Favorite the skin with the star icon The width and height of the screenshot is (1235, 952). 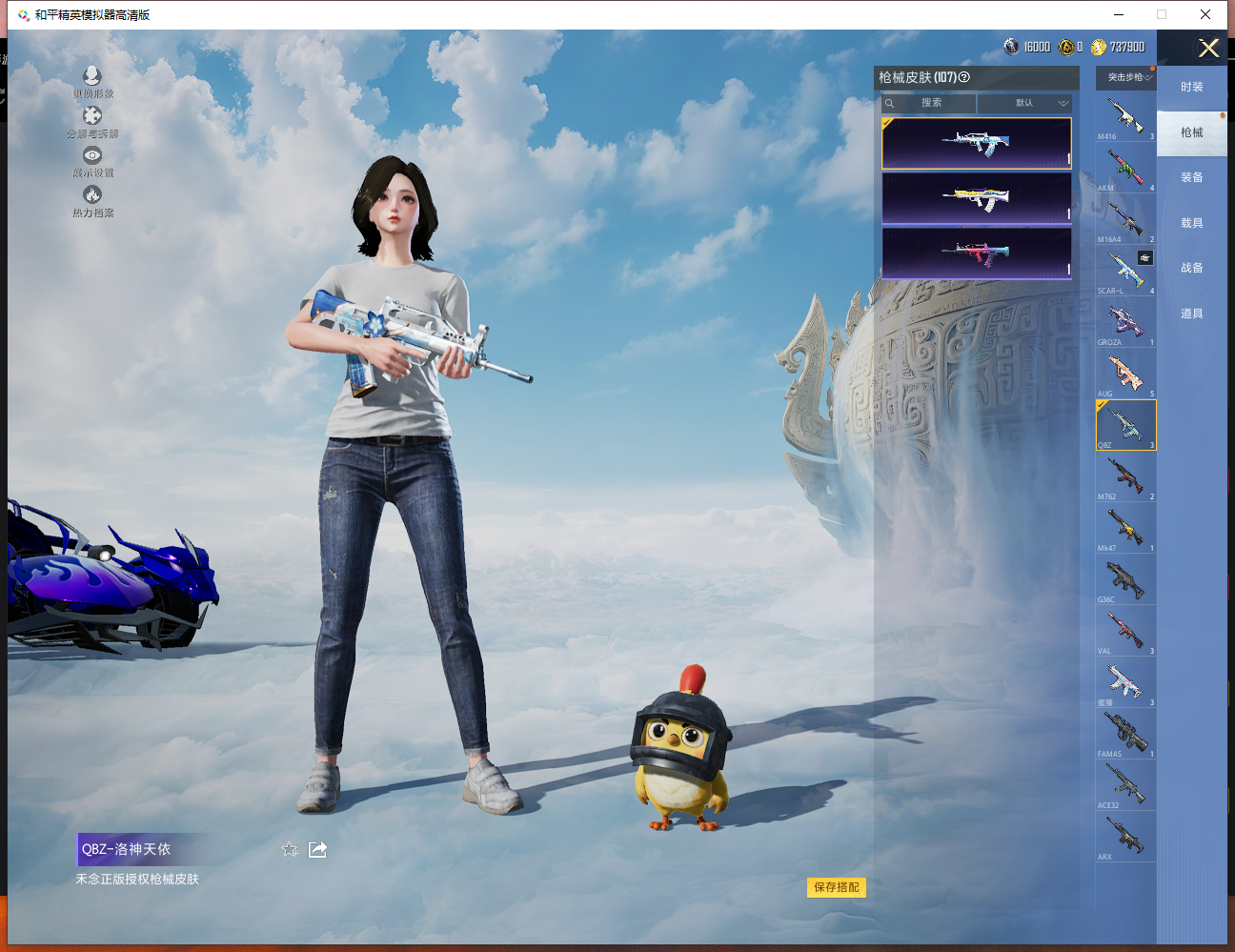click(290, 849)
